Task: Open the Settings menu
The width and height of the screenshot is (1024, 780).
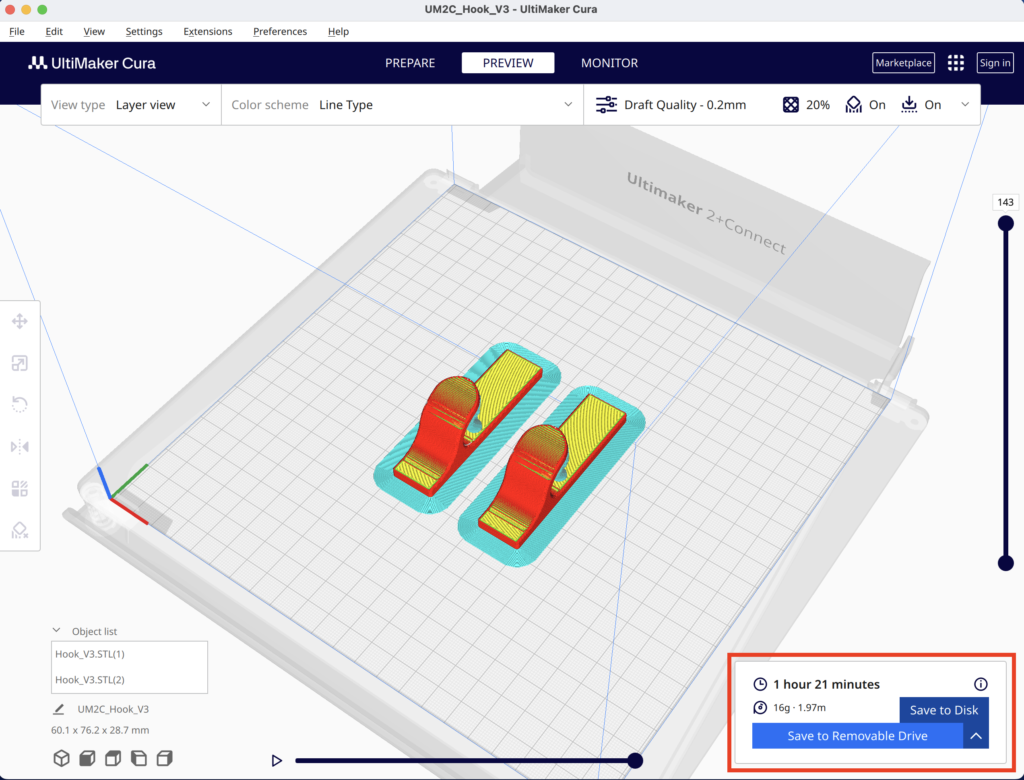Action: pyautogui.click(x=144, y=31)
